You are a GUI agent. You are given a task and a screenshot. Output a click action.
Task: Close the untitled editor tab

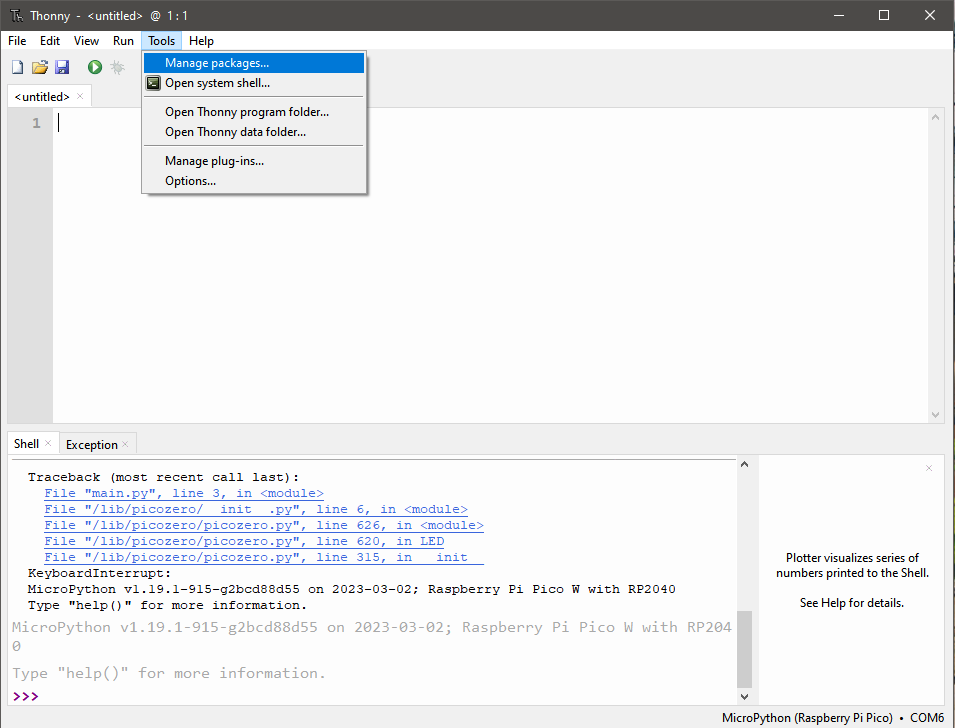[x=81, y=97]
